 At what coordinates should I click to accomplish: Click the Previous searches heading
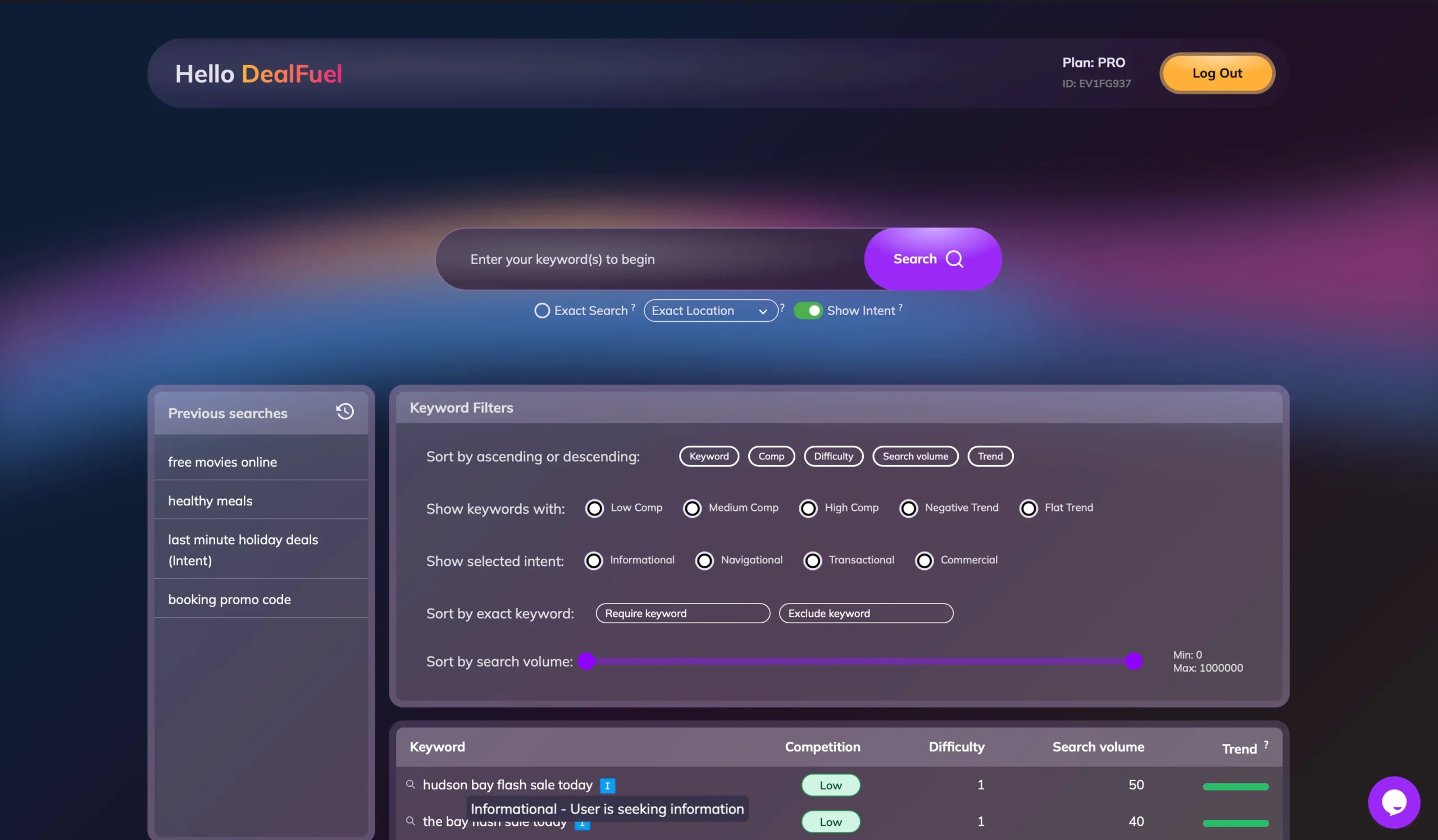coord(227,413)
